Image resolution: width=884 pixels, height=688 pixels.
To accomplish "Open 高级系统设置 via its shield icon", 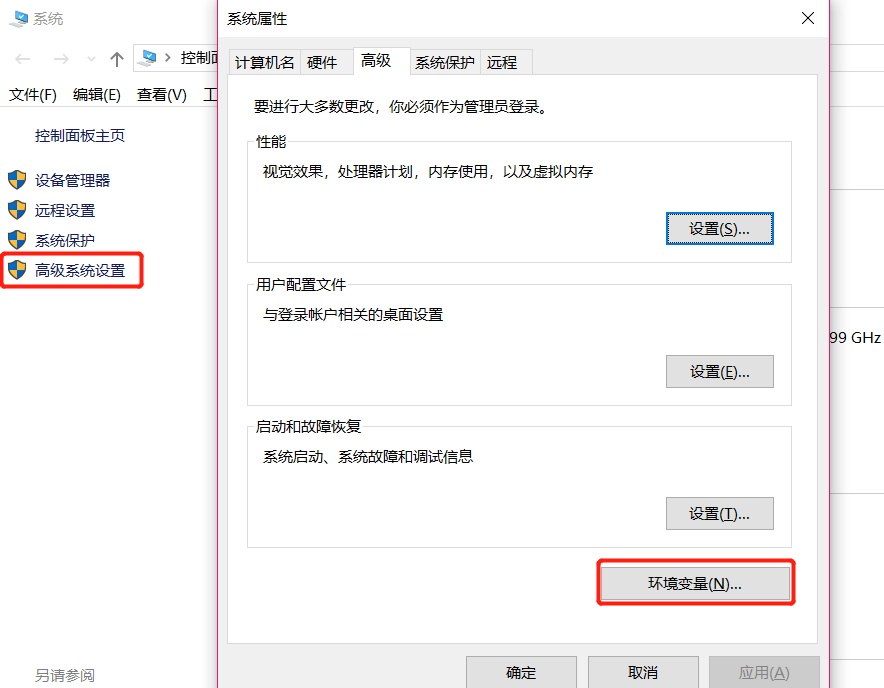I will point(17,269).
